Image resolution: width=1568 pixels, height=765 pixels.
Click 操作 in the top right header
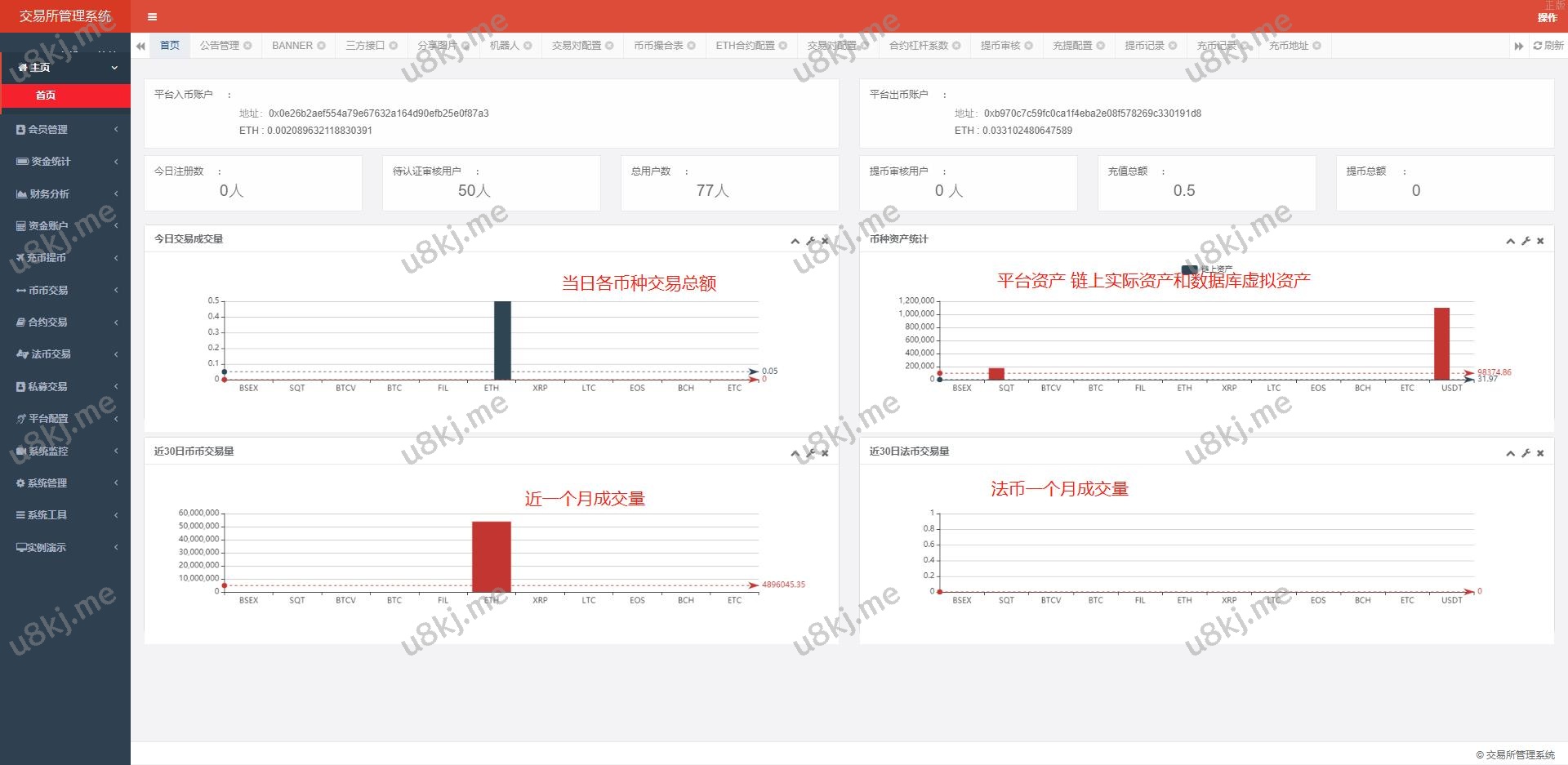pos(1547,17)
